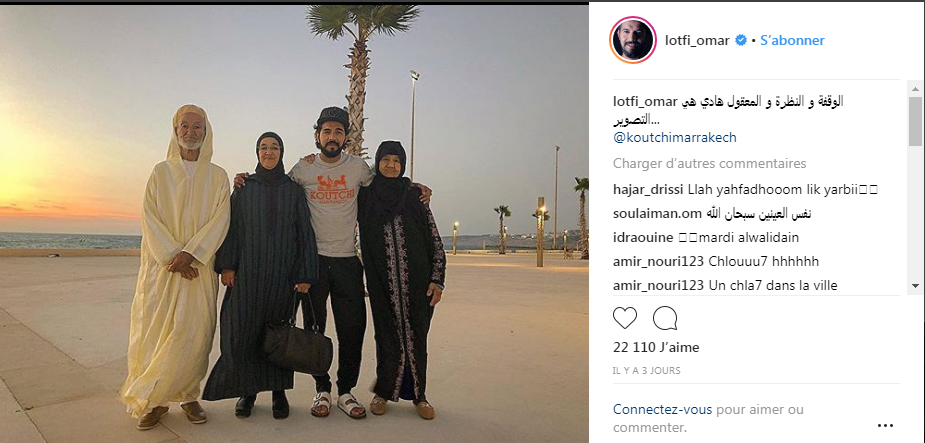925x443 pixels.
Task: Open amir_nouri123 profile on Chlouuu7 comment
Action: click(658, 261)
